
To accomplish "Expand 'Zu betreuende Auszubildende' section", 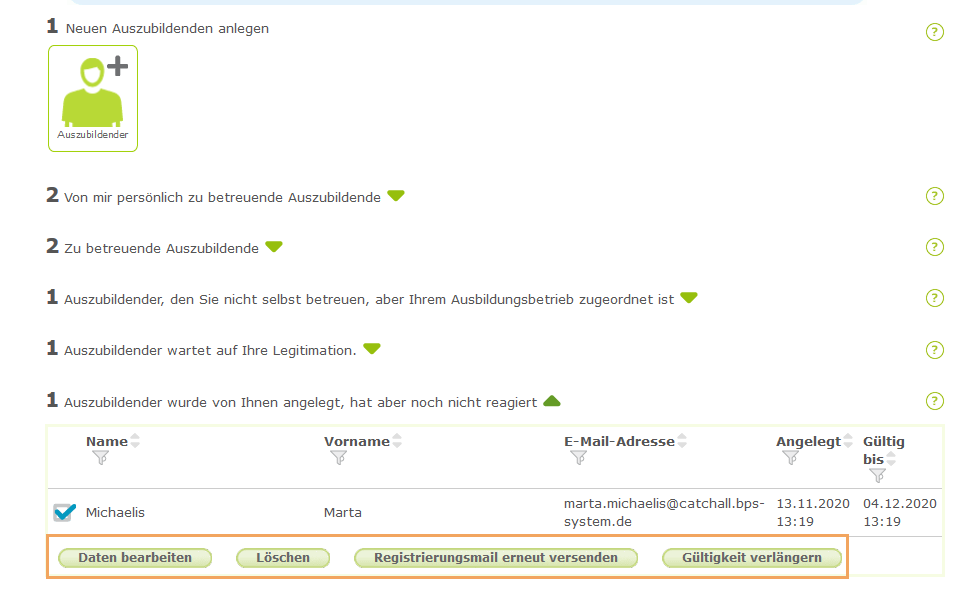I will (x=274, y=246).
